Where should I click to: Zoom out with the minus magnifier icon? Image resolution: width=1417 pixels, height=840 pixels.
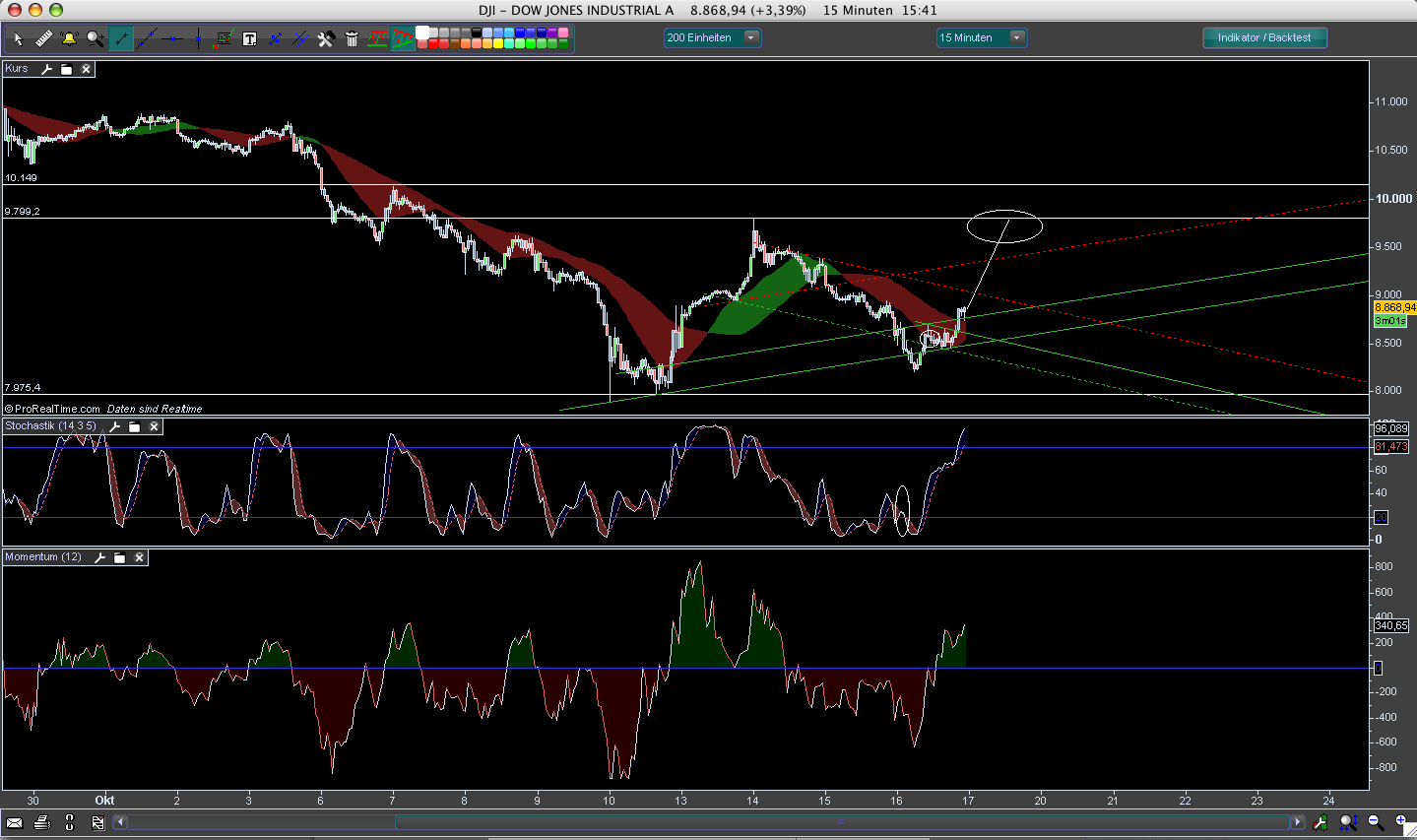tap(1375, 822)
